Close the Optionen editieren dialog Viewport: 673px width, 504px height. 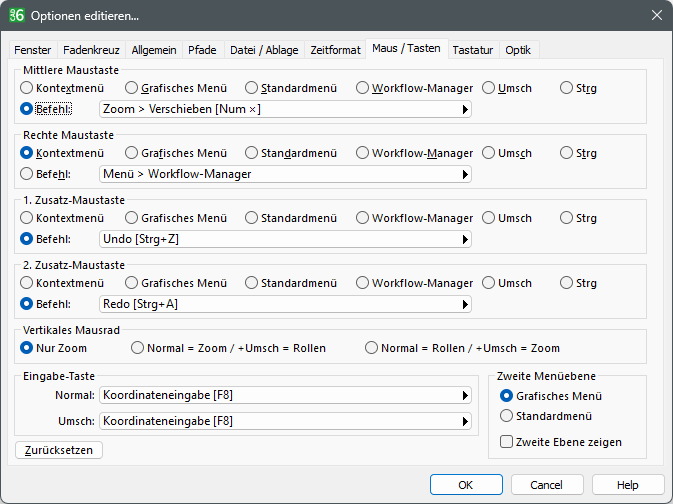pyautogui.click(x=656, y=15)
